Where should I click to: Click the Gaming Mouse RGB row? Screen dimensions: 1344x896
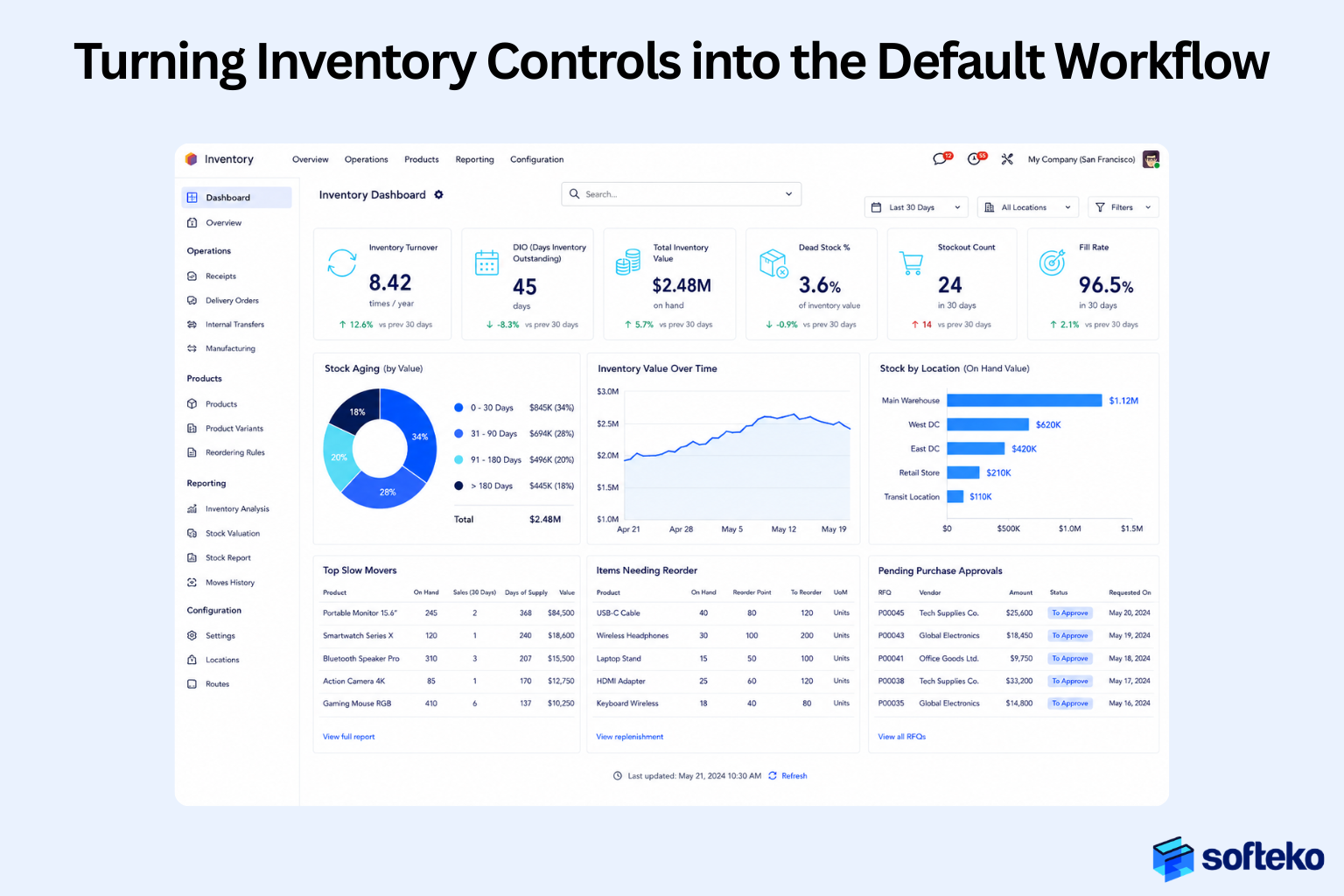click(x=449, y=703)
